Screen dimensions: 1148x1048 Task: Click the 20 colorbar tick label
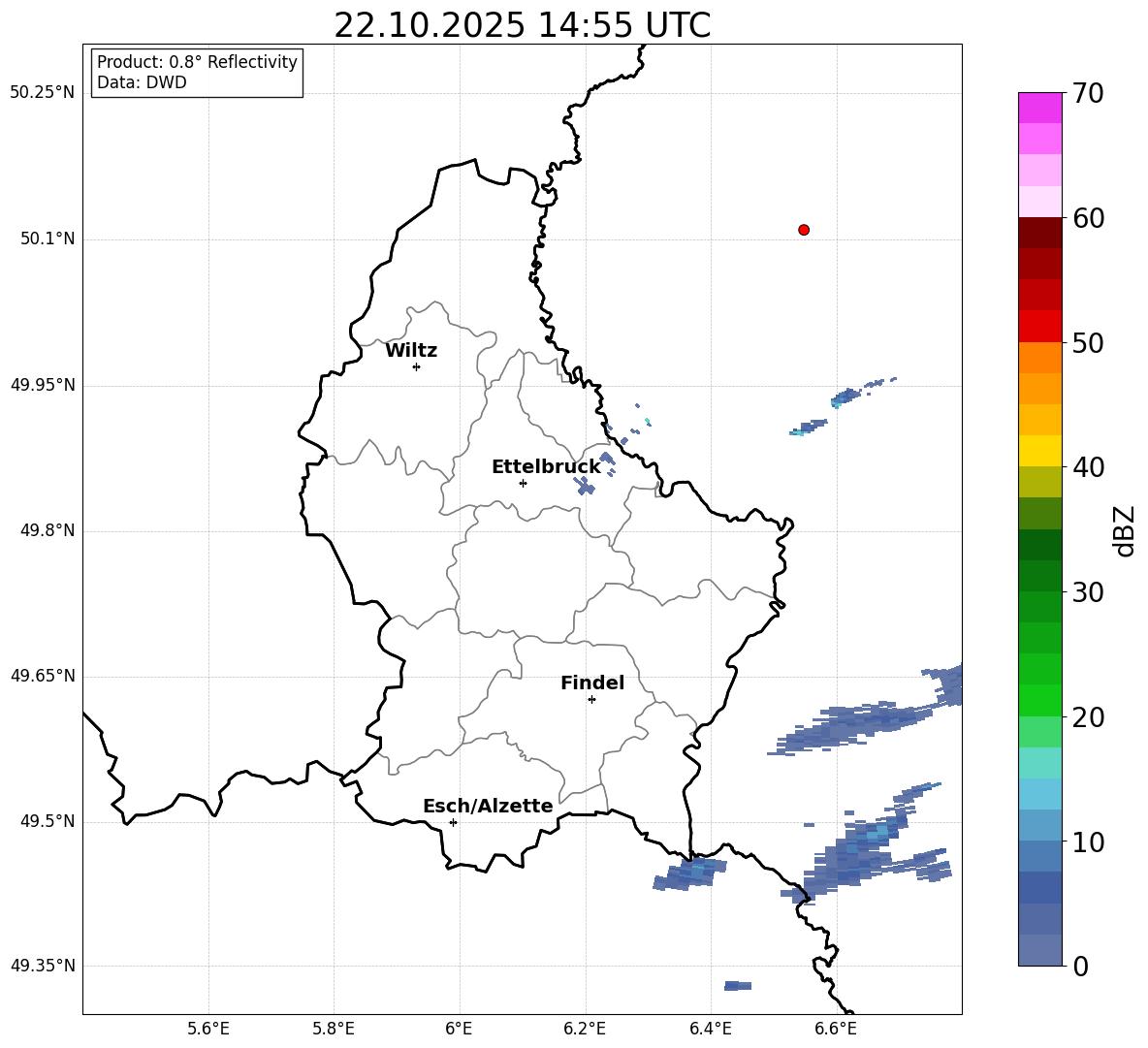(x=1087, y=716)
